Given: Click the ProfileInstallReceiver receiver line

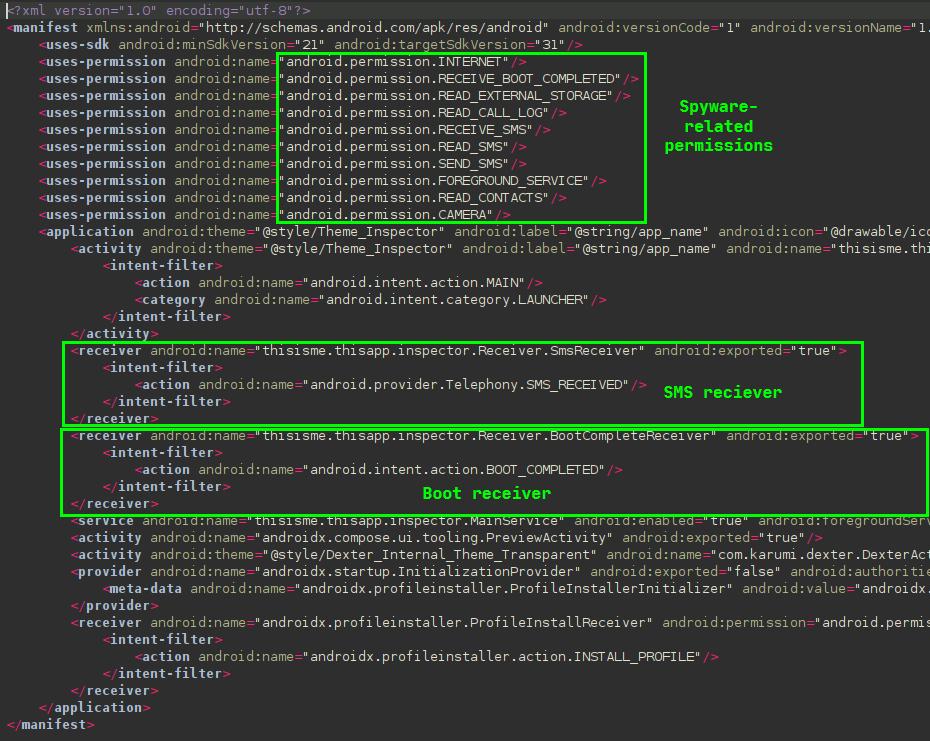Looking at the screenshot, I should click(x=501, y=622).
